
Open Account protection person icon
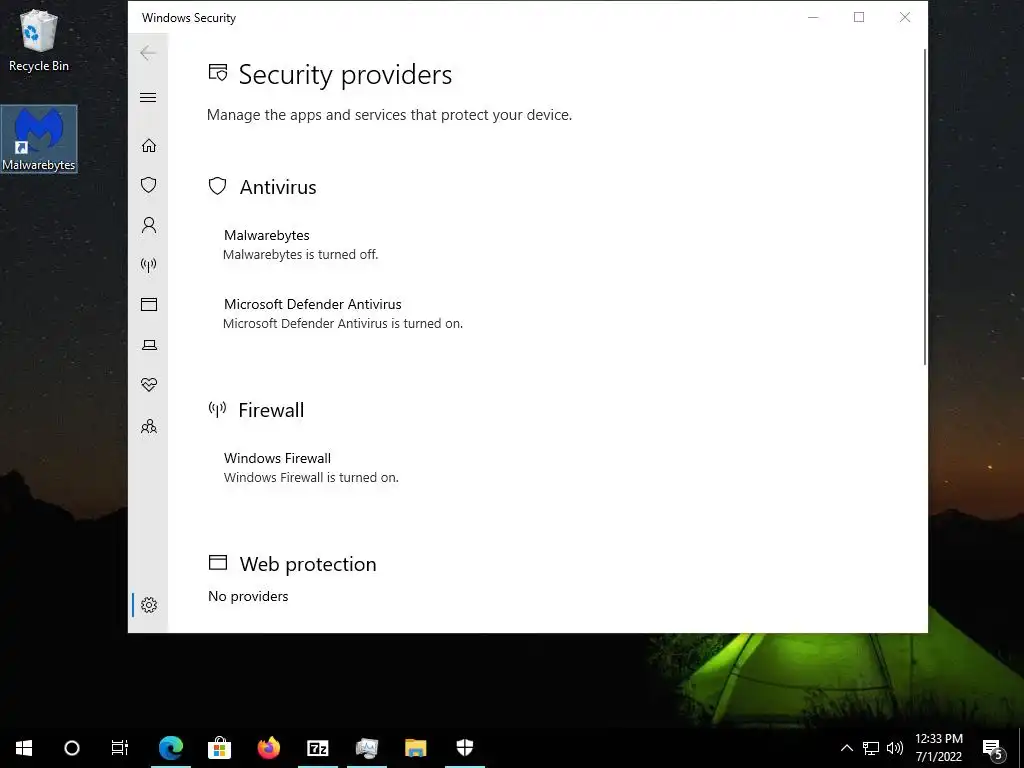point(149,225)
